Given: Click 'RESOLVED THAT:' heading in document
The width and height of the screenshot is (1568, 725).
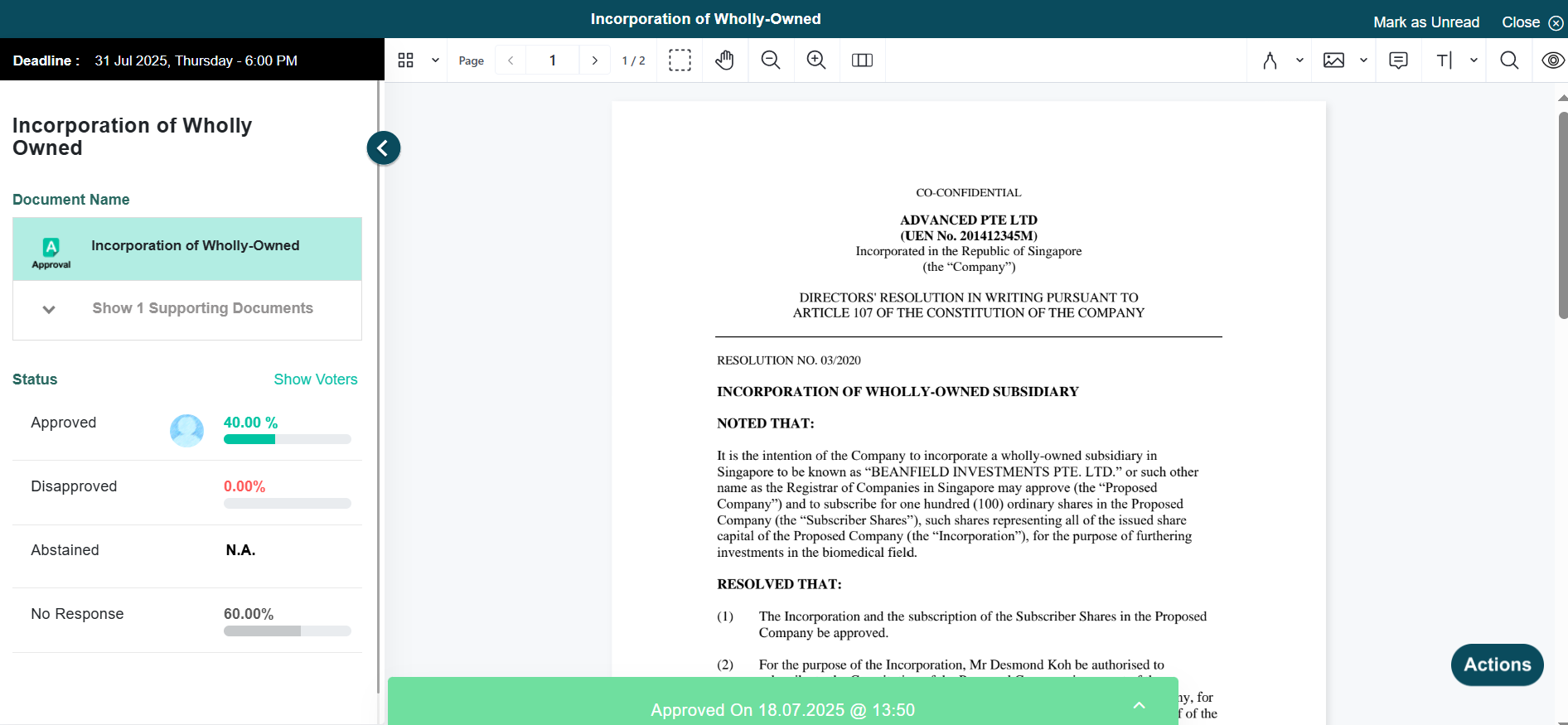Looking at the screenshot, I should coord(779,584).
